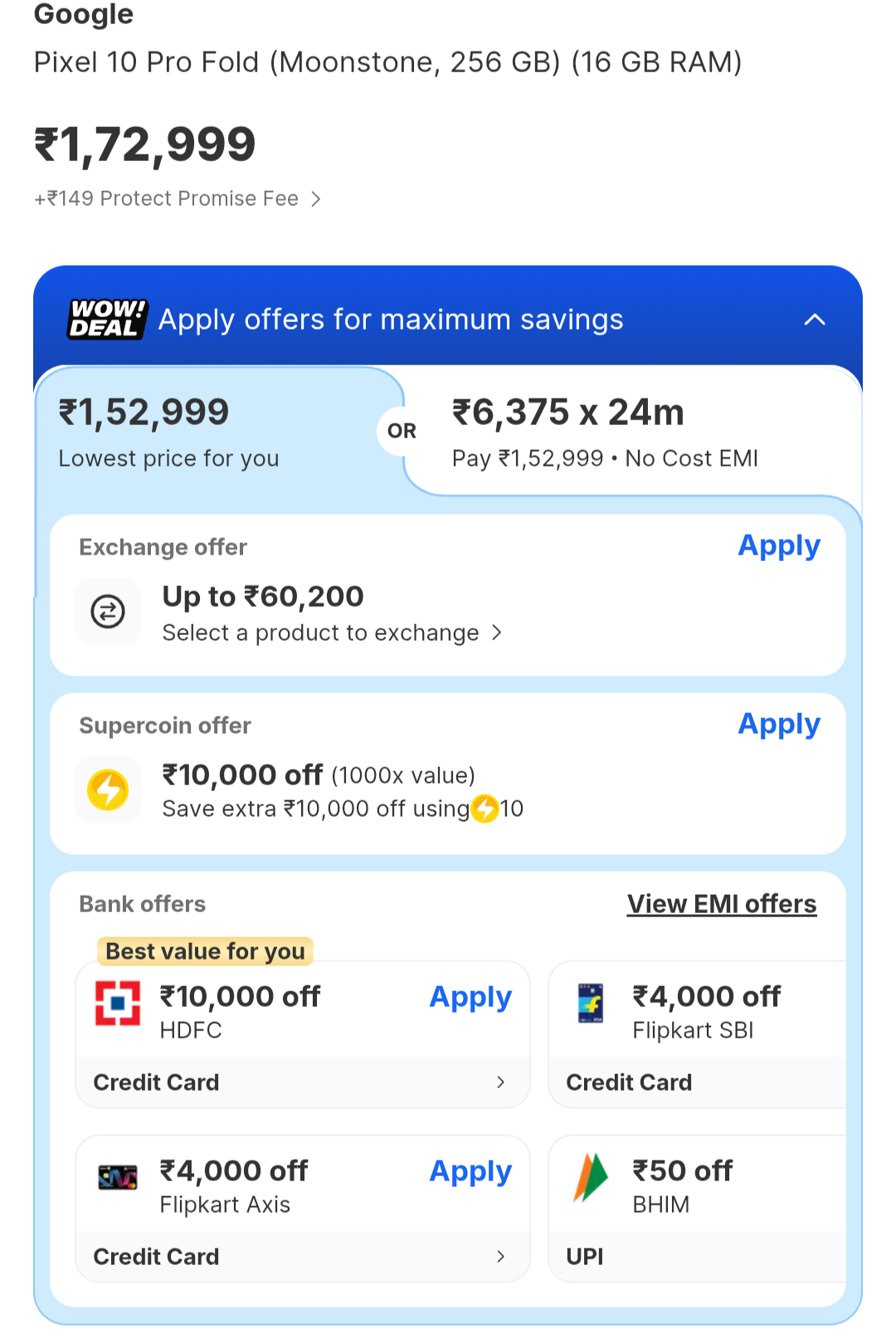Apply the Supercoin offer
Screen dimensions: 896x1338
coord(779,725)
